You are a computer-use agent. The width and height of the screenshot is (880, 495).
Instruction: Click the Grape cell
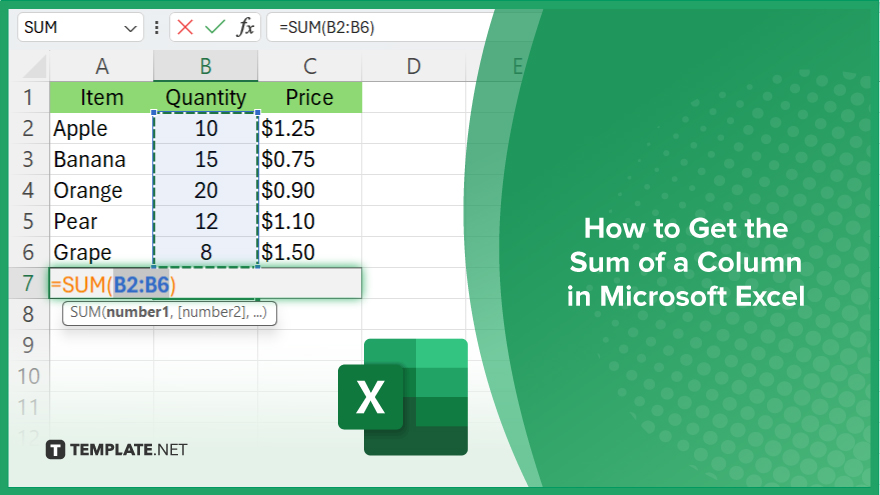102,252
